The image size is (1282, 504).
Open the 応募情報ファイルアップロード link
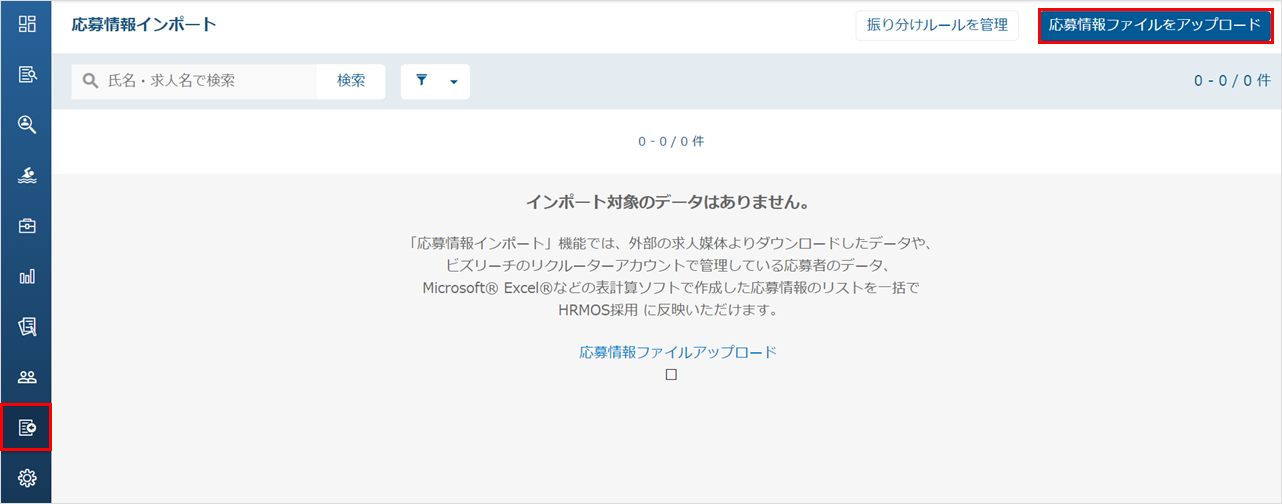(x=678, y=352)
